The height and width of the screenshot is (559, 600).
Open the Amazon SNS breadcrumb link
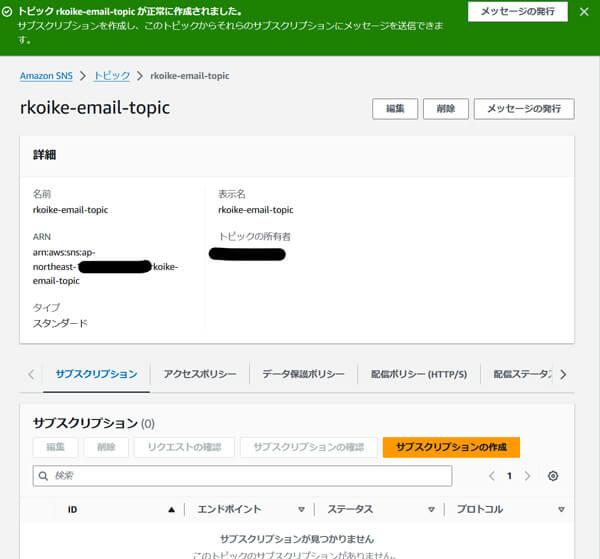[x=46, y=76]
